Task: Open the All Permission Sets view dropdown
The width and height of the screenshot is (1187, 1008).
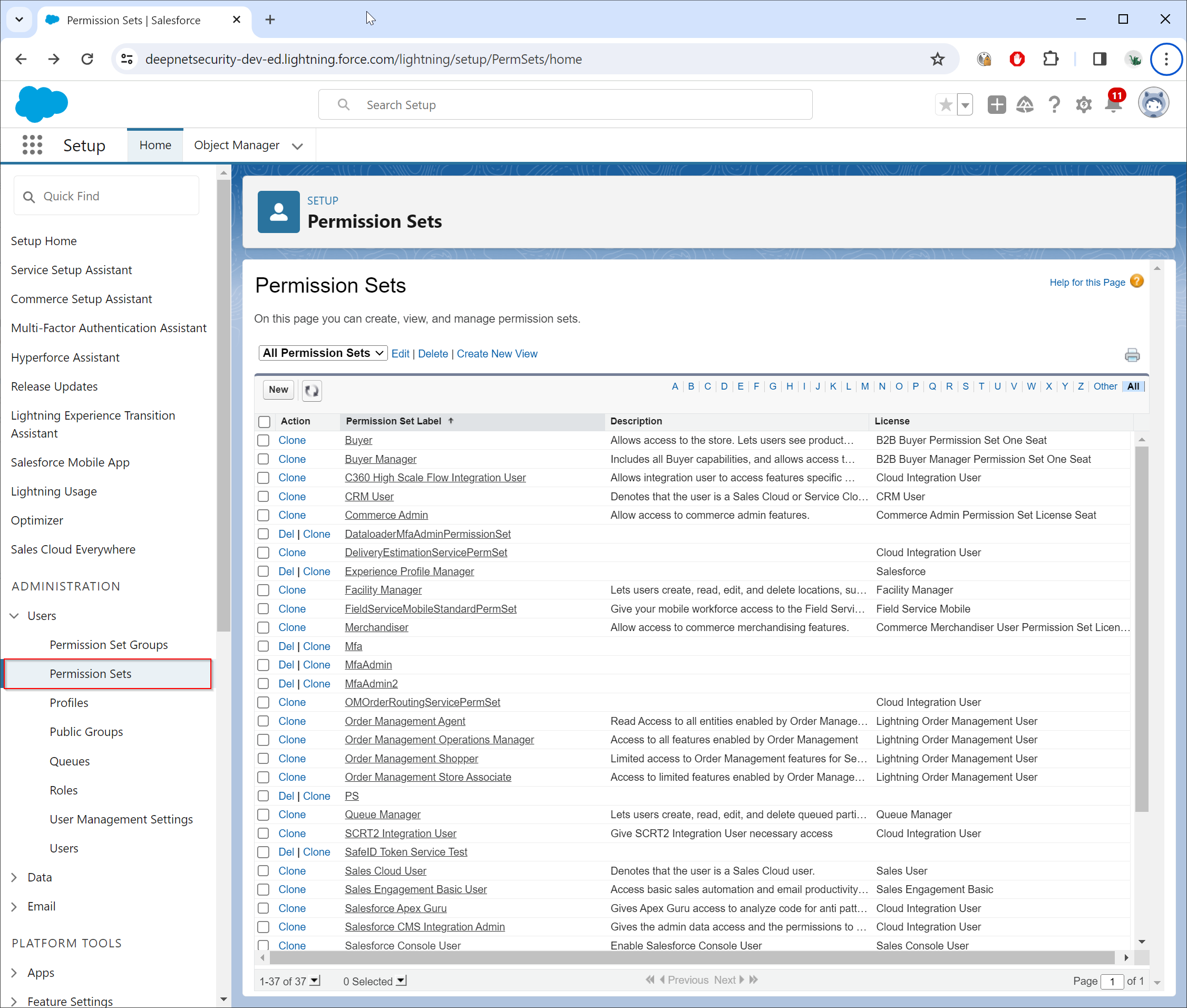Action: click(x=323, y=353)
